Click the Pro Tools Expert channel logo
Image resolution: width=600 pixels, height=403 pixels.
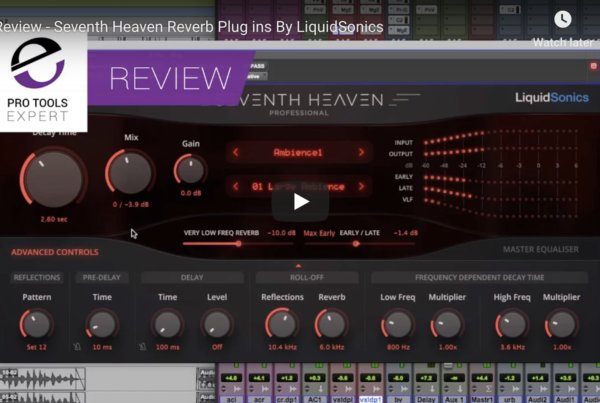pos(43,82)
